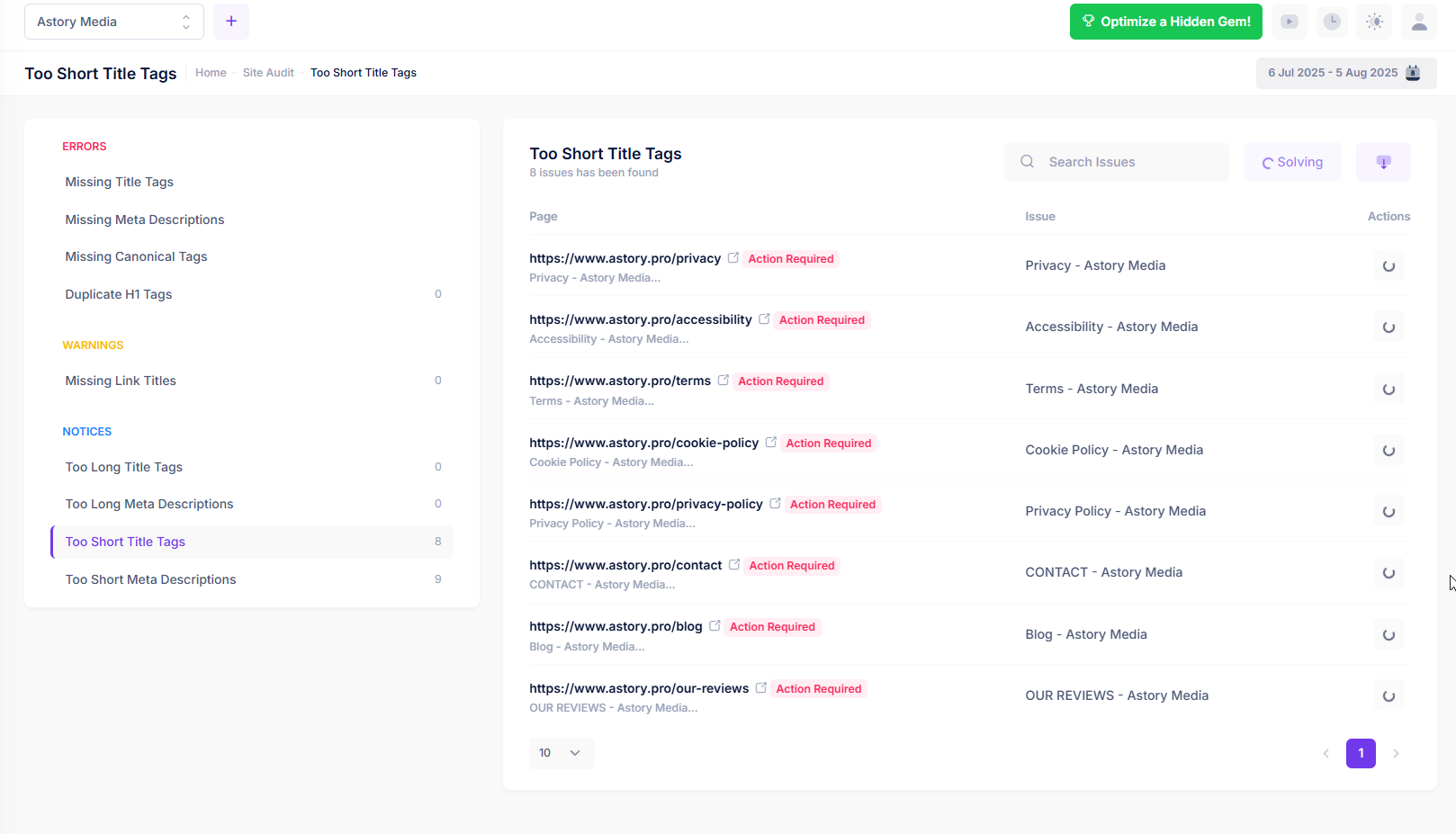The height and width of the screenshot is (834, 1456).
Task: Open https://www.astory.pro/our-reviews link
Action: pos(639,688)
